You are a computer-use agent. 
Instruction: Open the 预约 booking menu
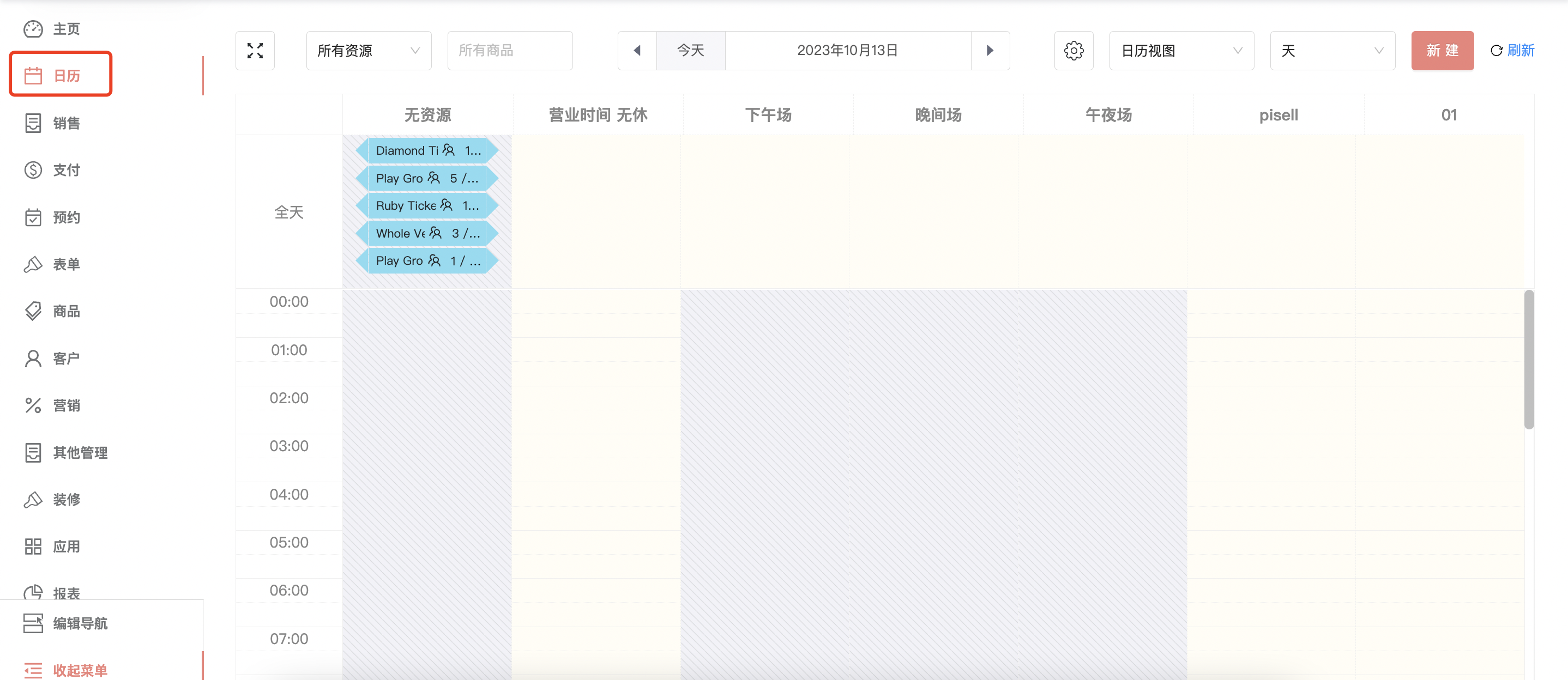pyautogui.click(x=52, y=217)
